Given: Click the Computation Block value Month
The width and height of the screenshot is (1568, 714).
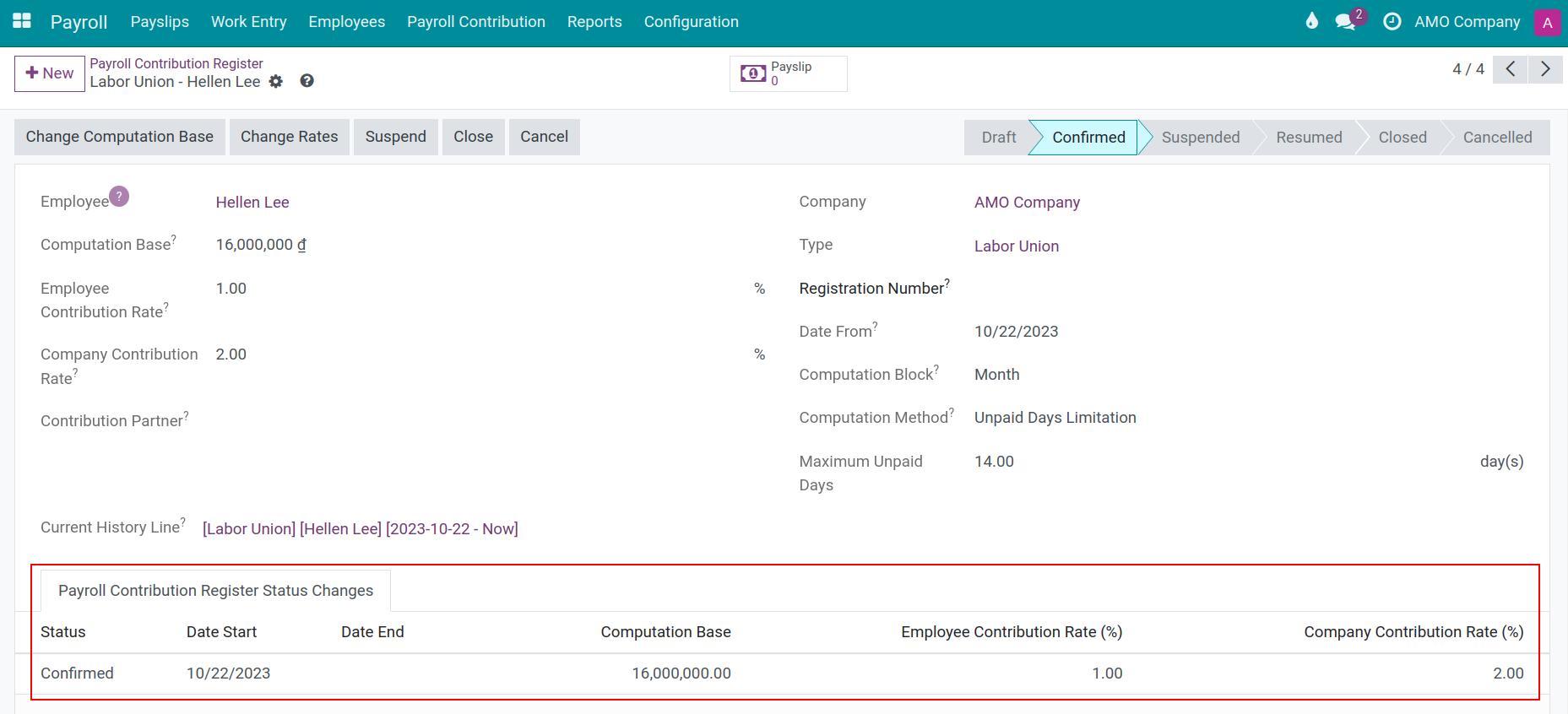Looking at the screenshot, I should [997, 375].
